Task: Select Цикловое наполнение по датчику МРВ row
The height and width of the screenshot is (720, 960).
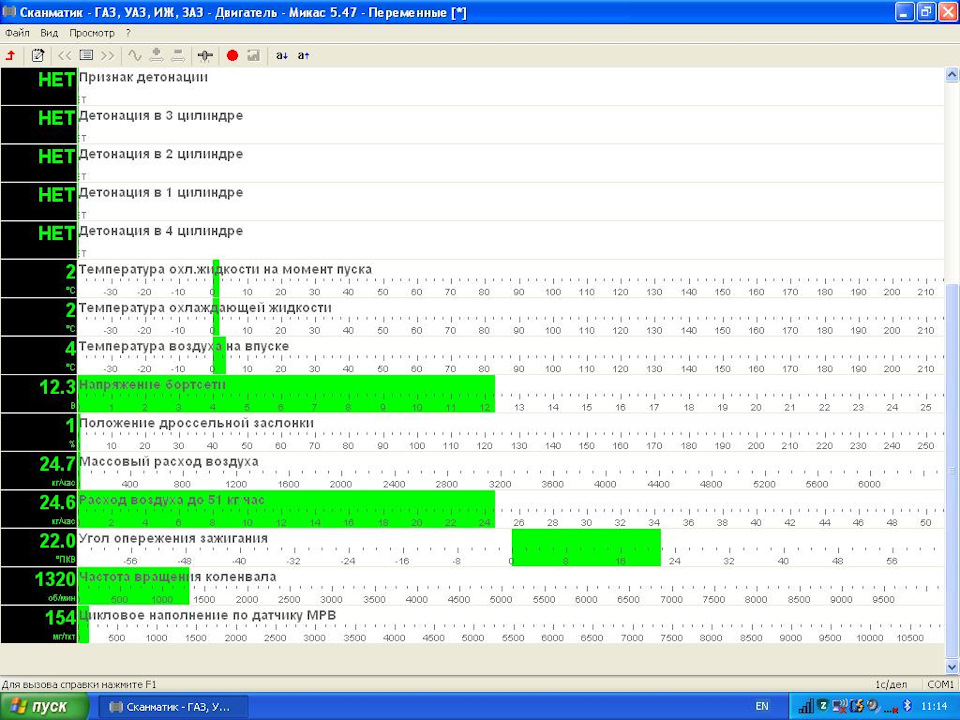Action: pyautogui.click(x=472, y=625)
